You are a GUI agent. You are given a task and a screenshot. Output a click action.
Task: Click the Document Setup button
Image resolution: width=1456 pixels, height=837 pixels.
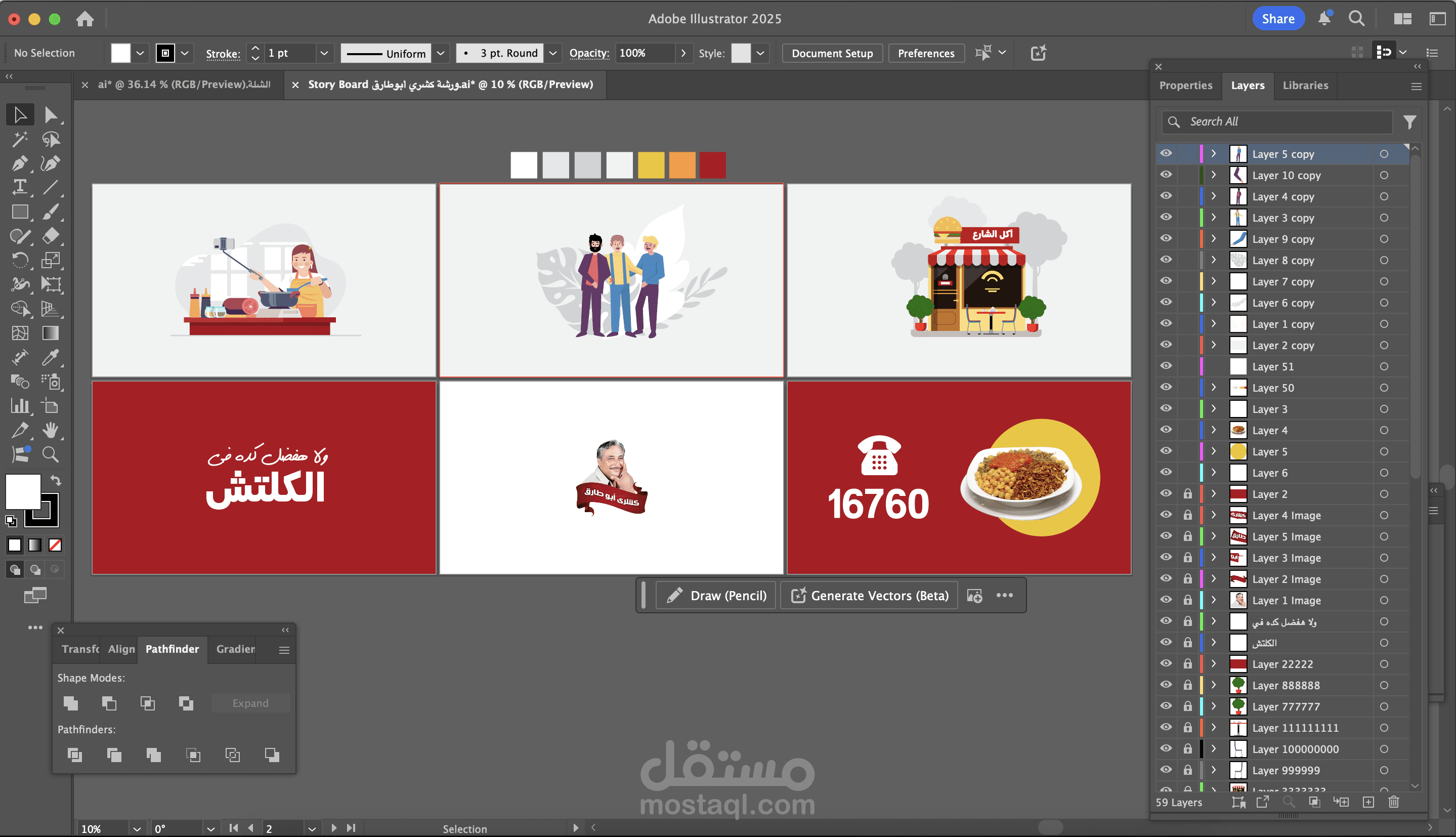(x=831, y=53)
